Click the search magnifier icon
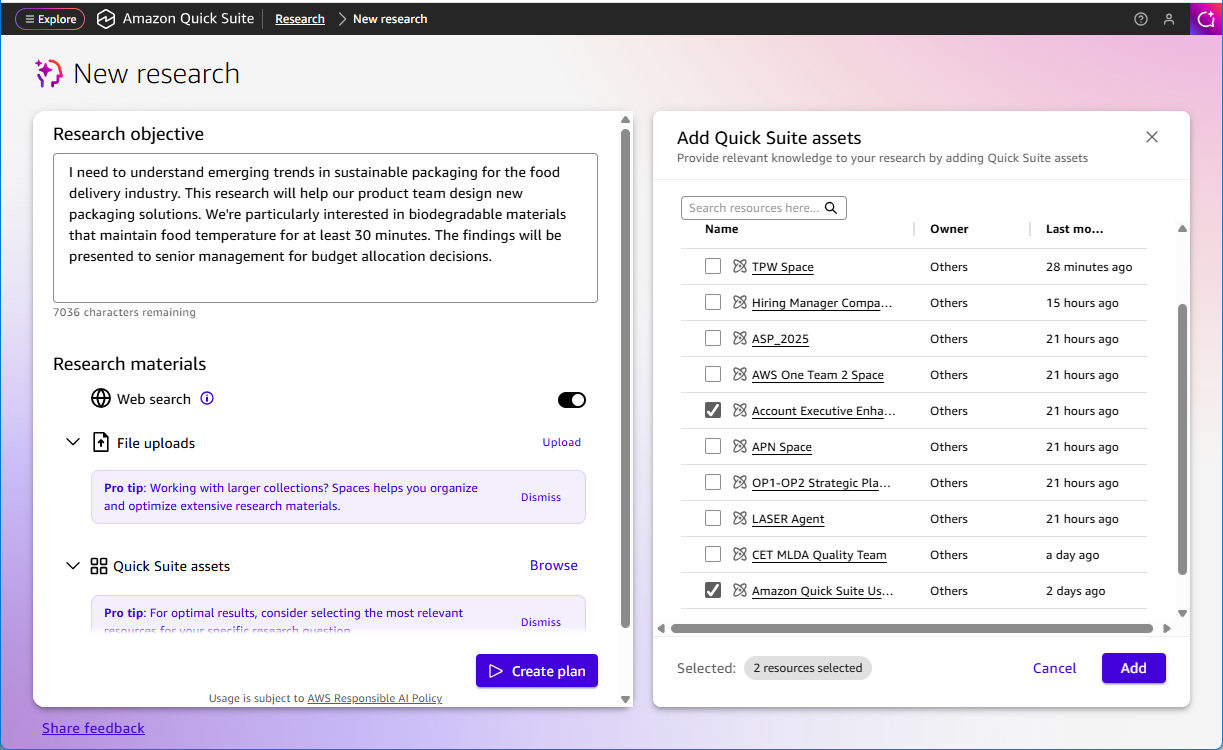The width and height of the screenshot is (1223, 750). [832, 208]
